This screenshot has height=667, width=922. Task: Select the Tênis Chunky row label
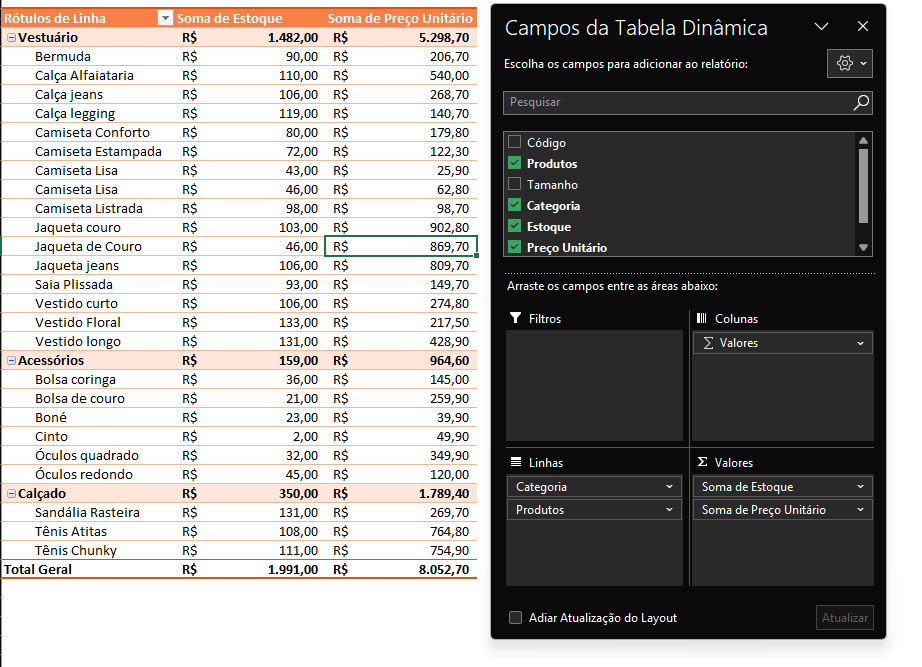[x=76, y=551]
